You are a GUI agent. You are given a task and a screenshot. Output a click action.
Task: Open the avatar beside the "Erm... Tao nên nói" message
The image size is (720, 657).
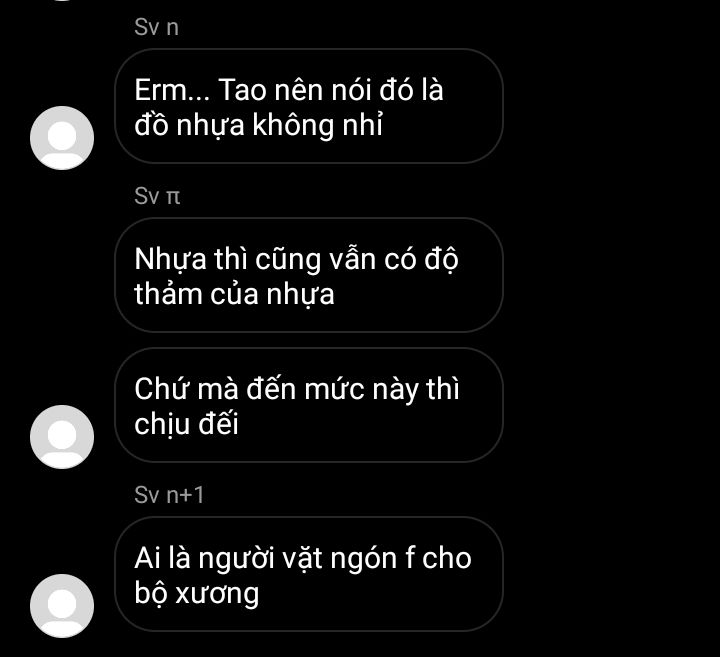62,138
